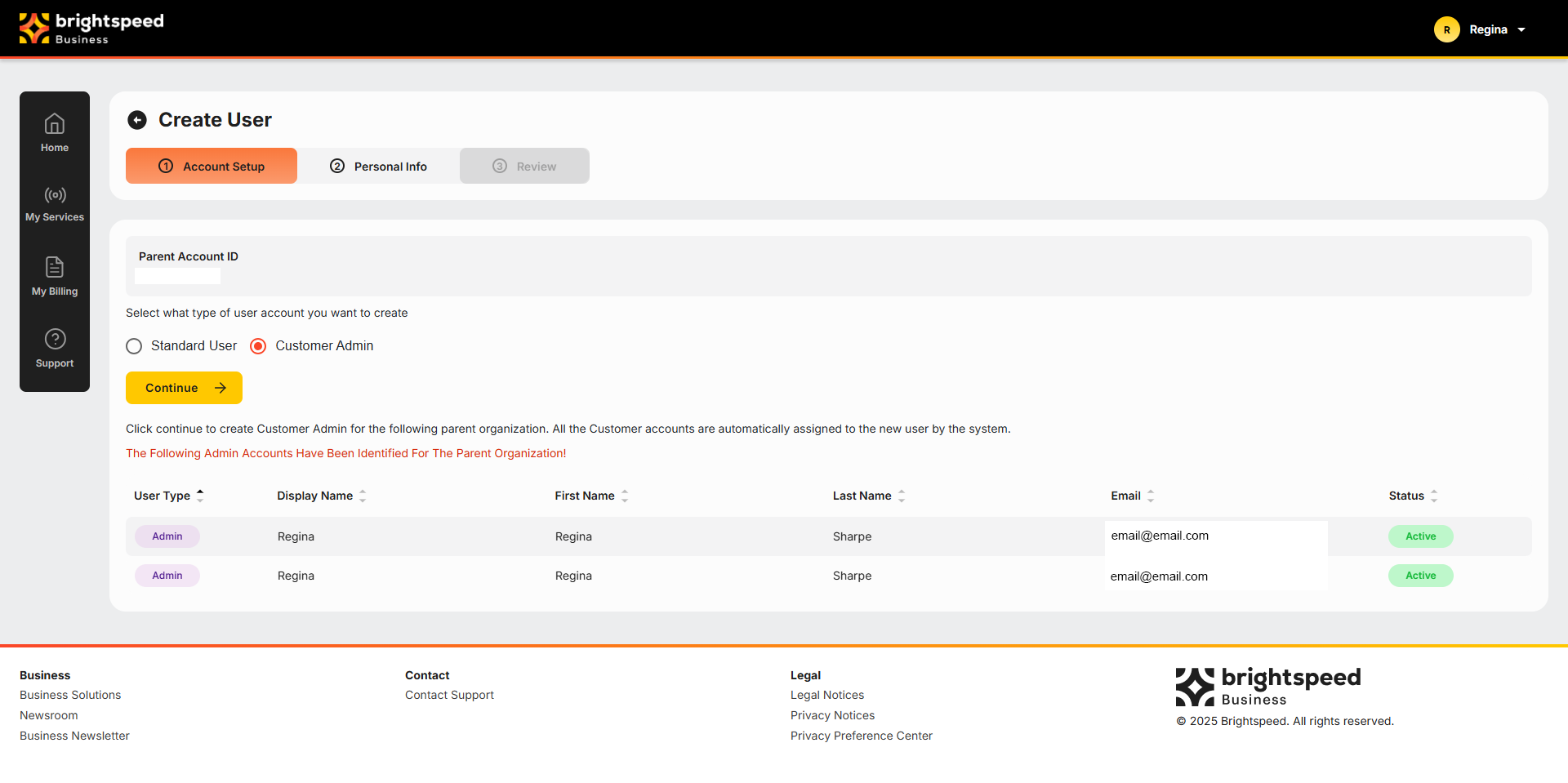Click the back arrow beside Create User
Viewport: 1568px width, 783px height.
click(137, 120)
